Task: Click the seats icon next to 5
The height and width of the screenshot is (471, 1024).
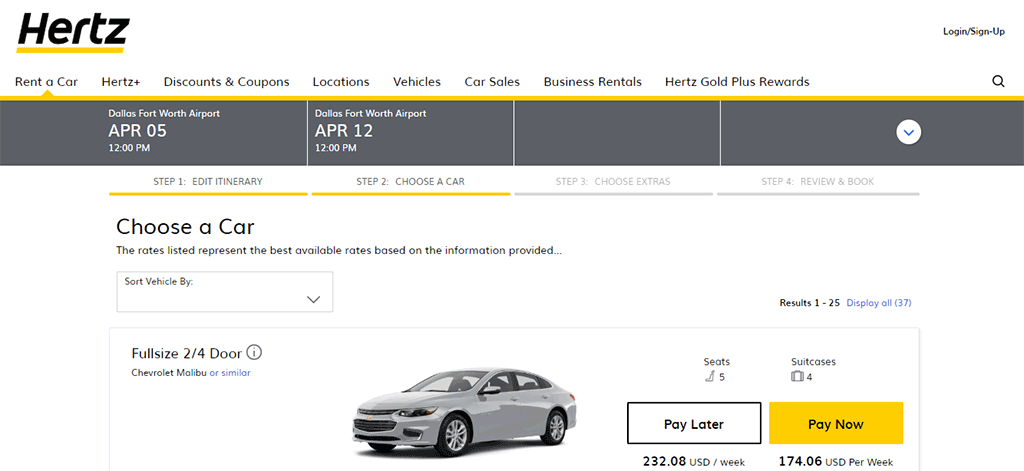Action: 710,377
